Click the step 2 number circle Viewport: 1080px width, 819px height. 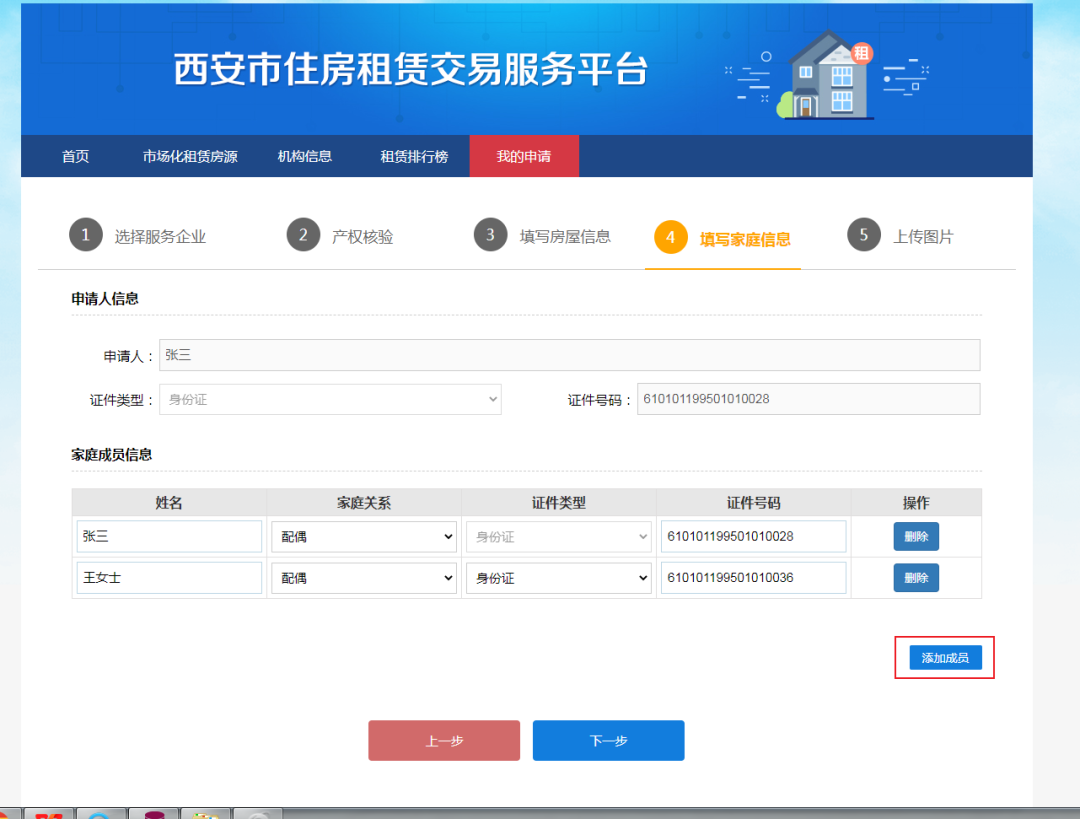coord(303,235)
